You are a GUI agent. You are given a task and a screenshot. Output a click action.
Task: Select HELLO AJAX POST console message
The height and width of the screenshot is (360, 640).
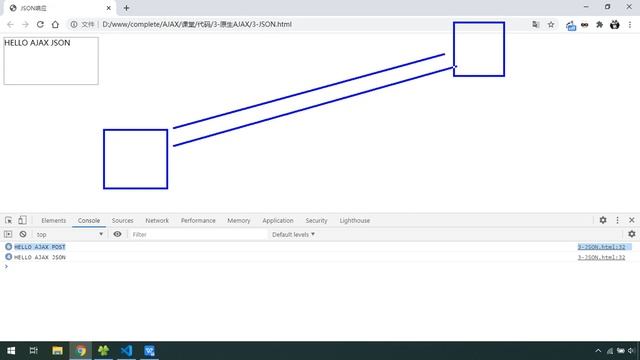(40, 247)
